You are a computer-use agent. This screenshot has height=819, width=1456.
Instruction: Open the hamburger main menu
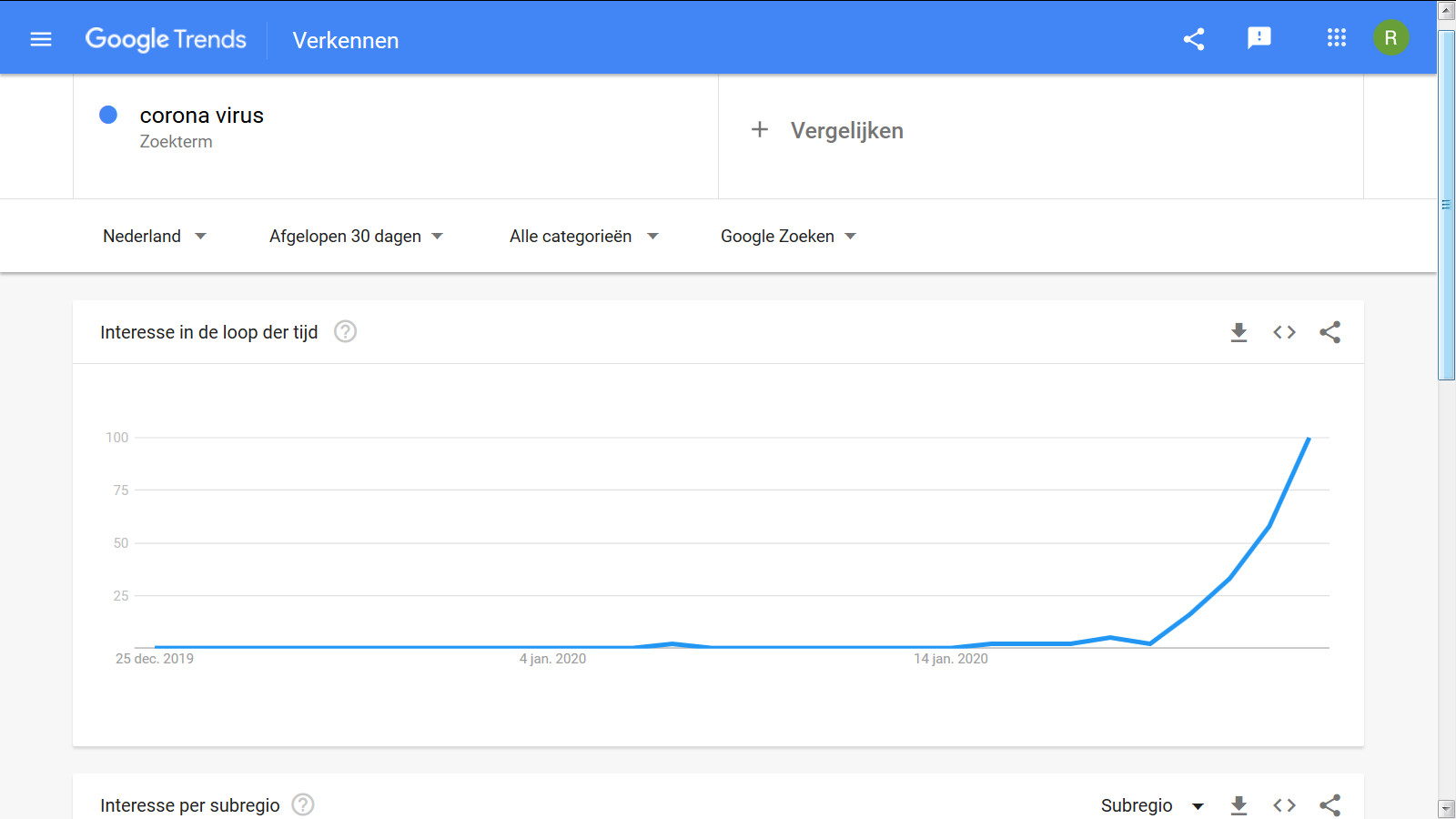pyautogui.click(x=41, y=39)
